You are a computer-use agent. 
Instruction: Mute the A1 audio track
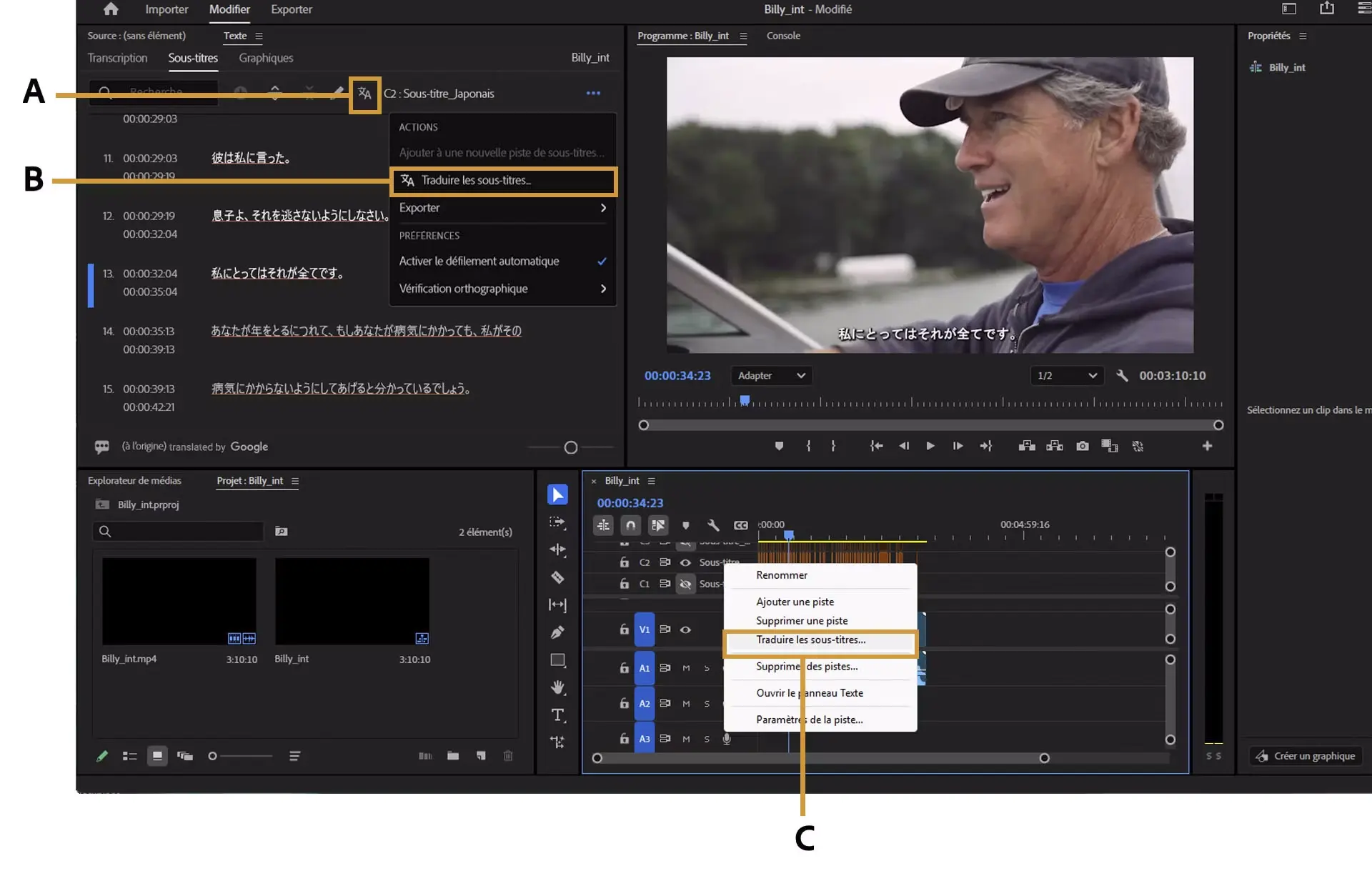pos(686,668)
